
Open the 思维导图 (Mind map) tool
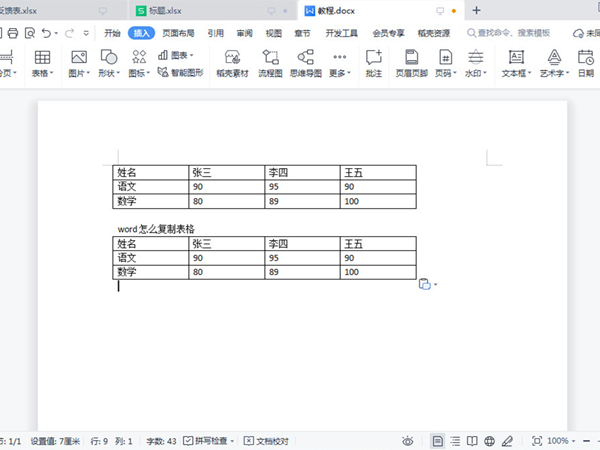pyautogui.click(x=305, y=63)
